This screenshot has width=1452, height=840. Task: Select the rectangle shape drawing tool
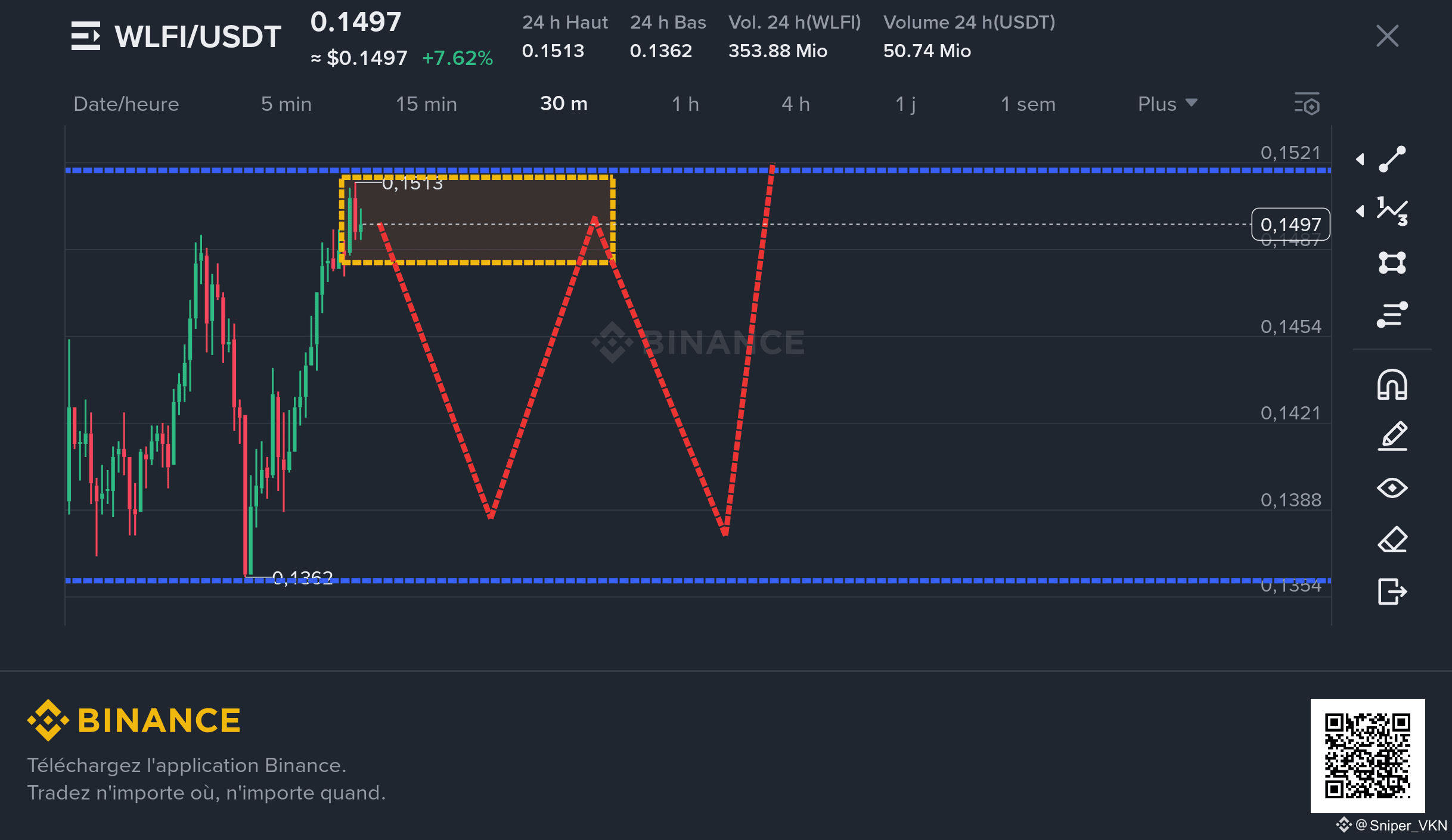click(1392, 263)
